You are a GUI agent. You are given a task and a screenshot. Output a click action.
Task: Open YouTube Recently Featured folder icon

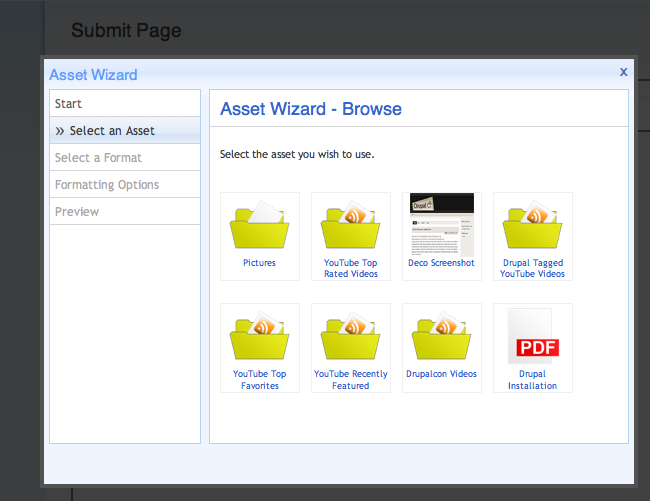coord(350,336)
